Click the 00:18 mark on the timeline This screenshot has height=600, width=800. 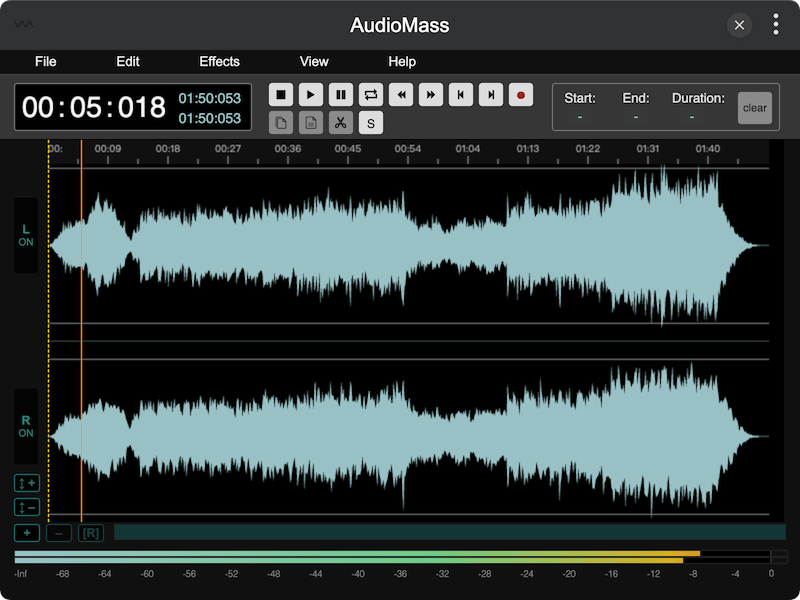click(x=168, y=148)
